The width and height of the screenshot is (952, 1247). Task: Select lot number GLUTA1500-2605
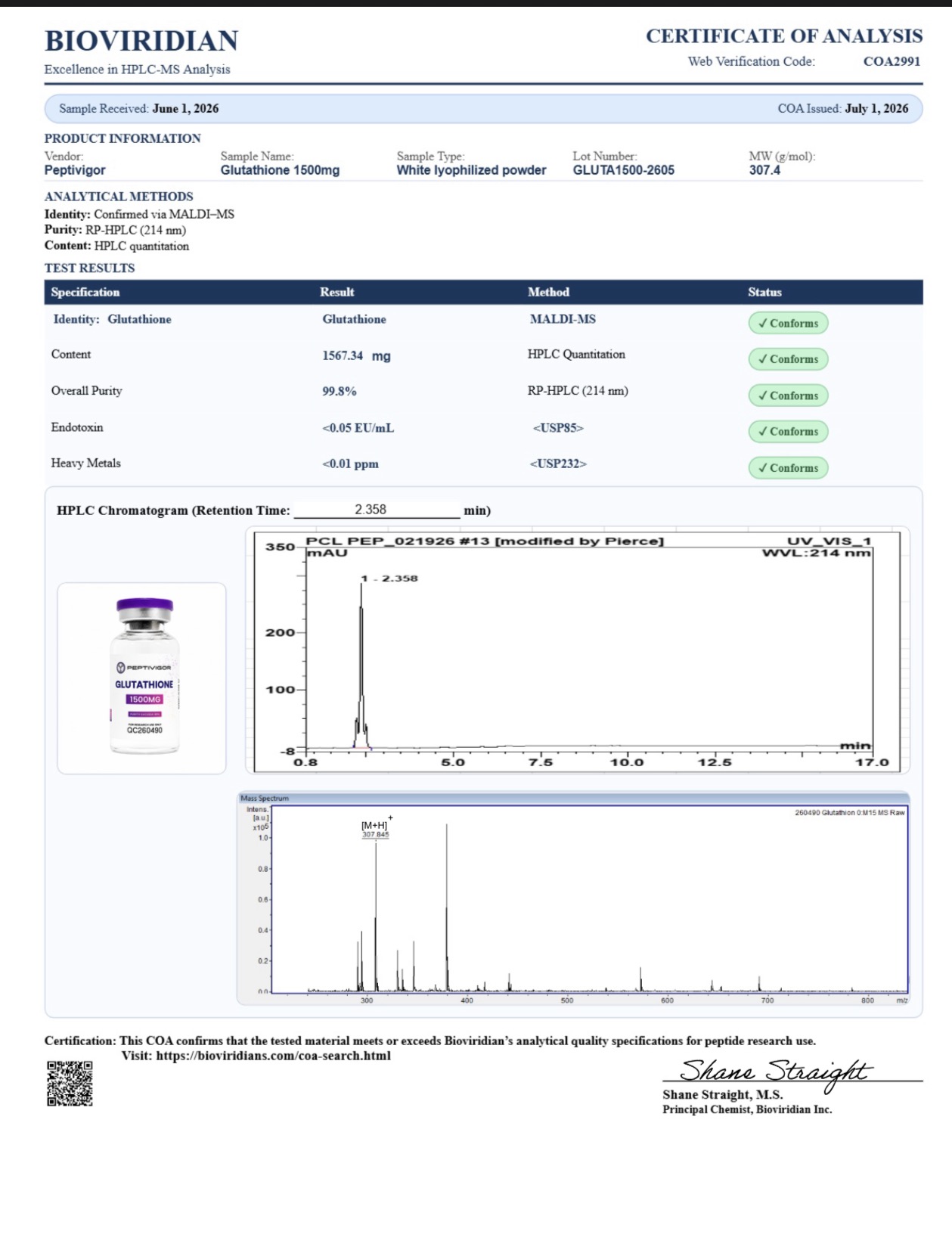[623, 170]
